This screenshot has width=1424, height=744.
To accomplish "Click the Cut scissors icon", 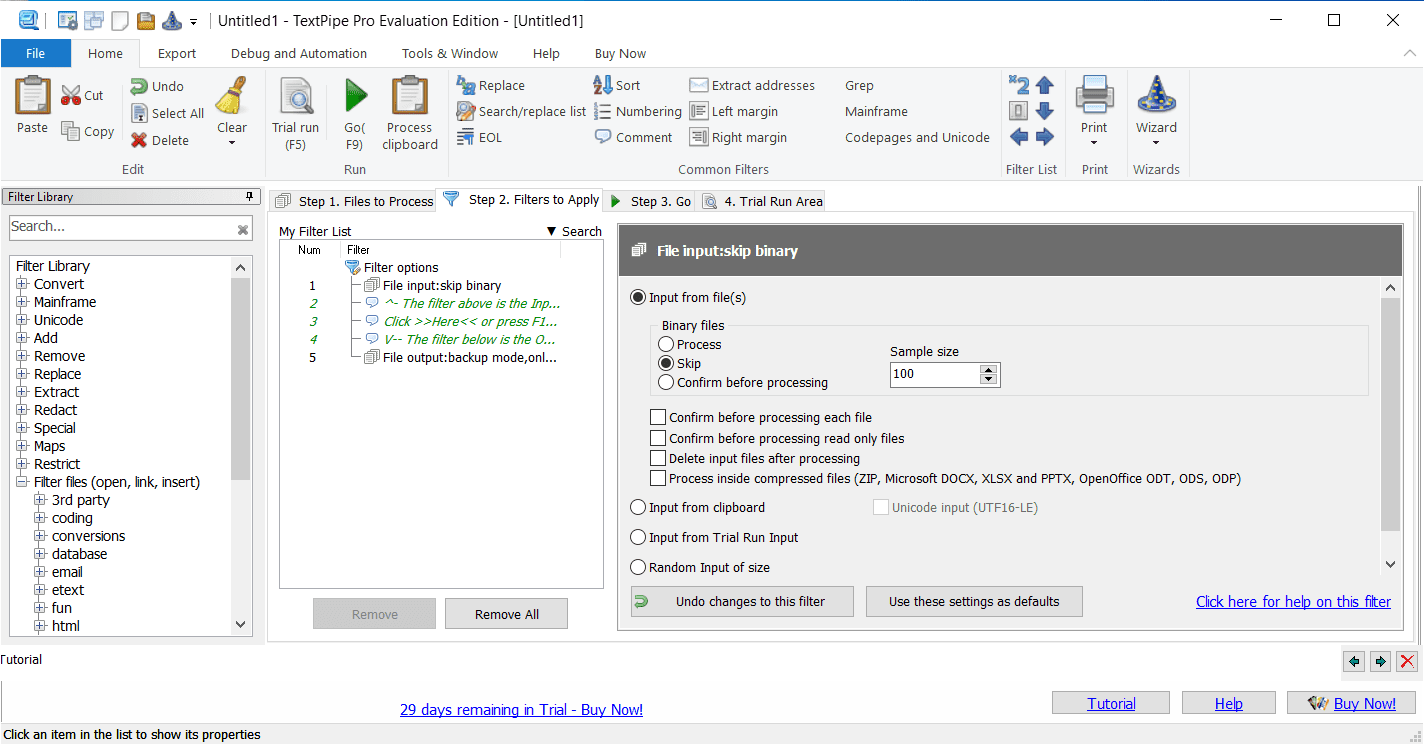I will click(71, 96).
